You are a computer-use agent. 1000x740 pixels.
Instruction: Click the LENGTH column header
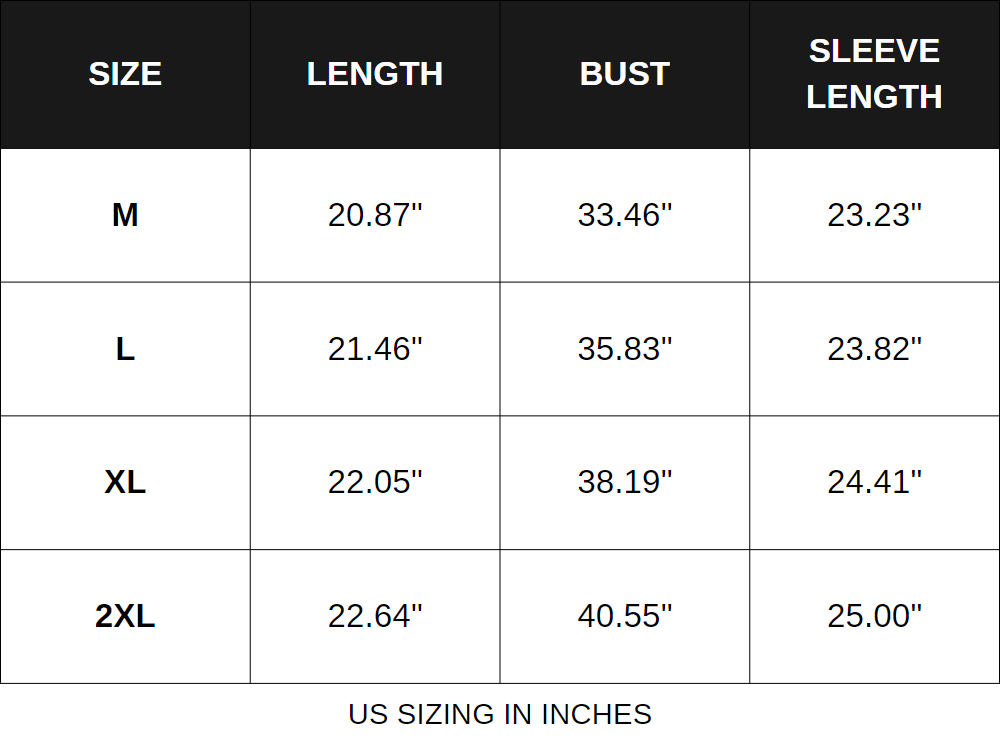pos(375,74)
